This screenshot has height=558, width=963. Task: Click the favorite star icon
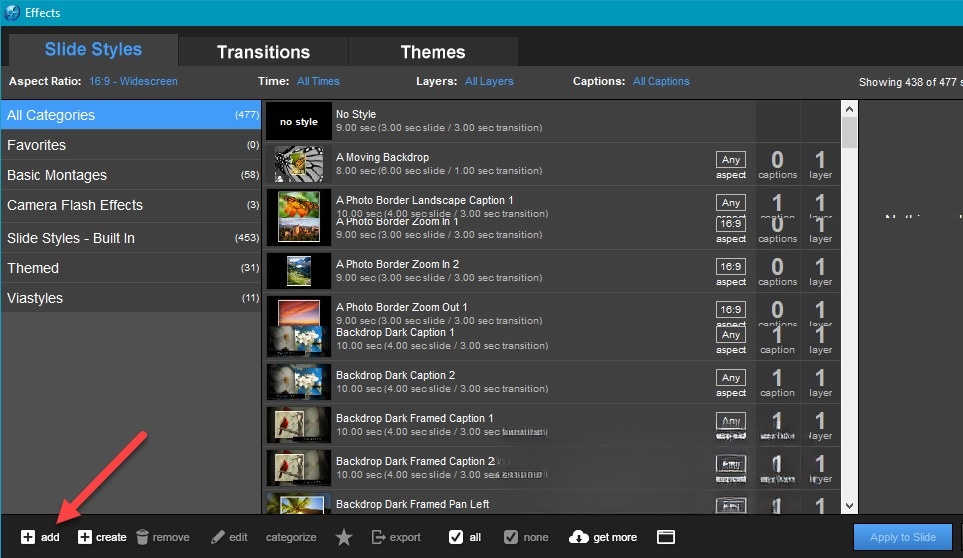point(344,537)
